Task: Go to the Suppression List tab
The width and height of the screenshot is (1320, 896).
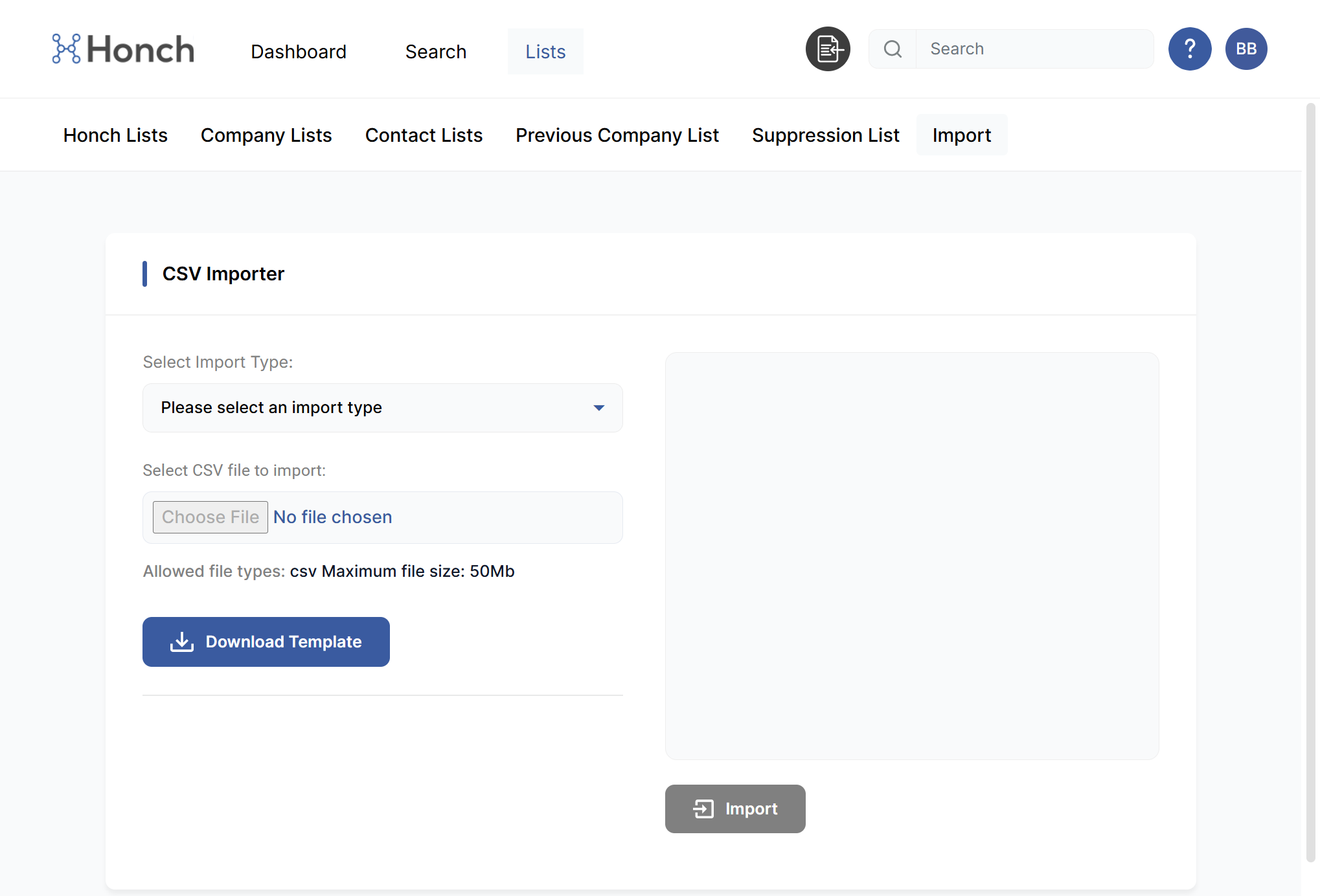Action: (826, 135)
